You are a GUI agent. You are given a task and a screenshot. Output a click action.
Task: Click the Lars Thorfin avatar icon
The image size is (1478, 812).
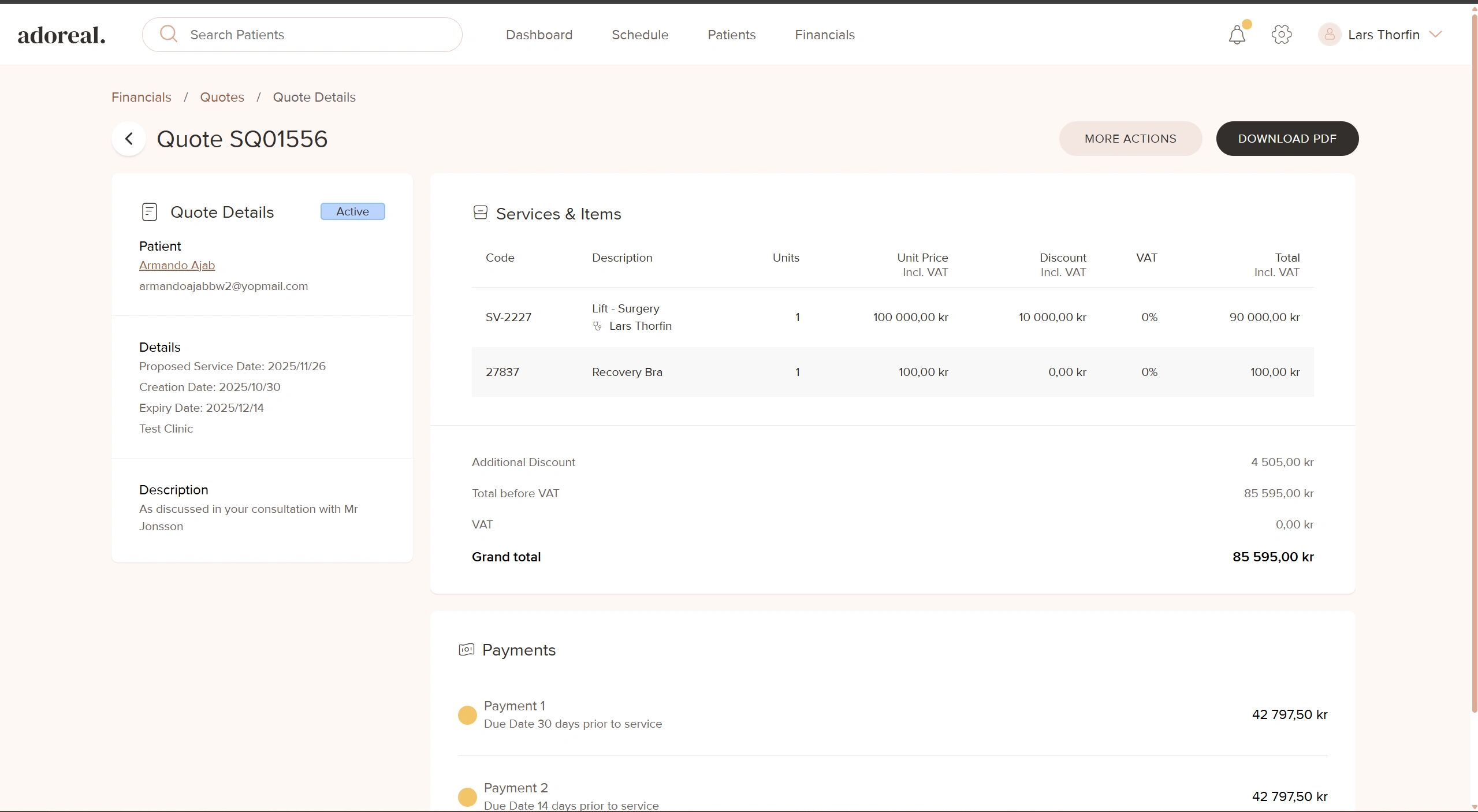pyautogui.click(x=1329, y=35)
